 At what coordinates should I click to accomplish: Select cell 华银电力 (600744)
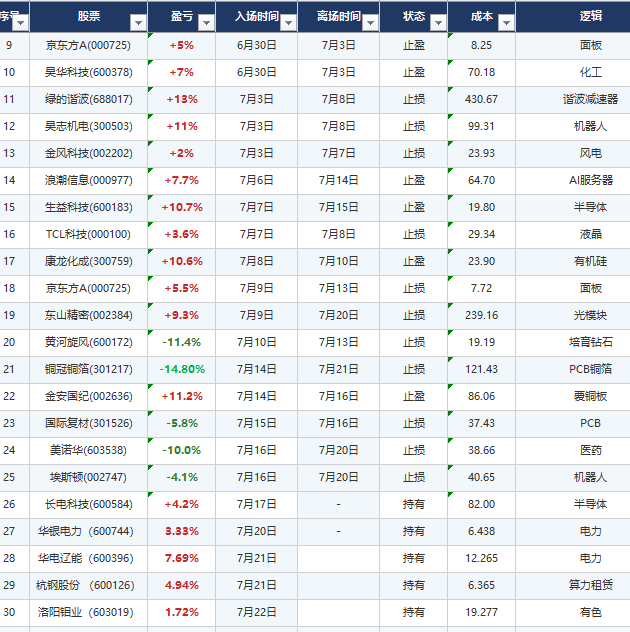(88, 531)
